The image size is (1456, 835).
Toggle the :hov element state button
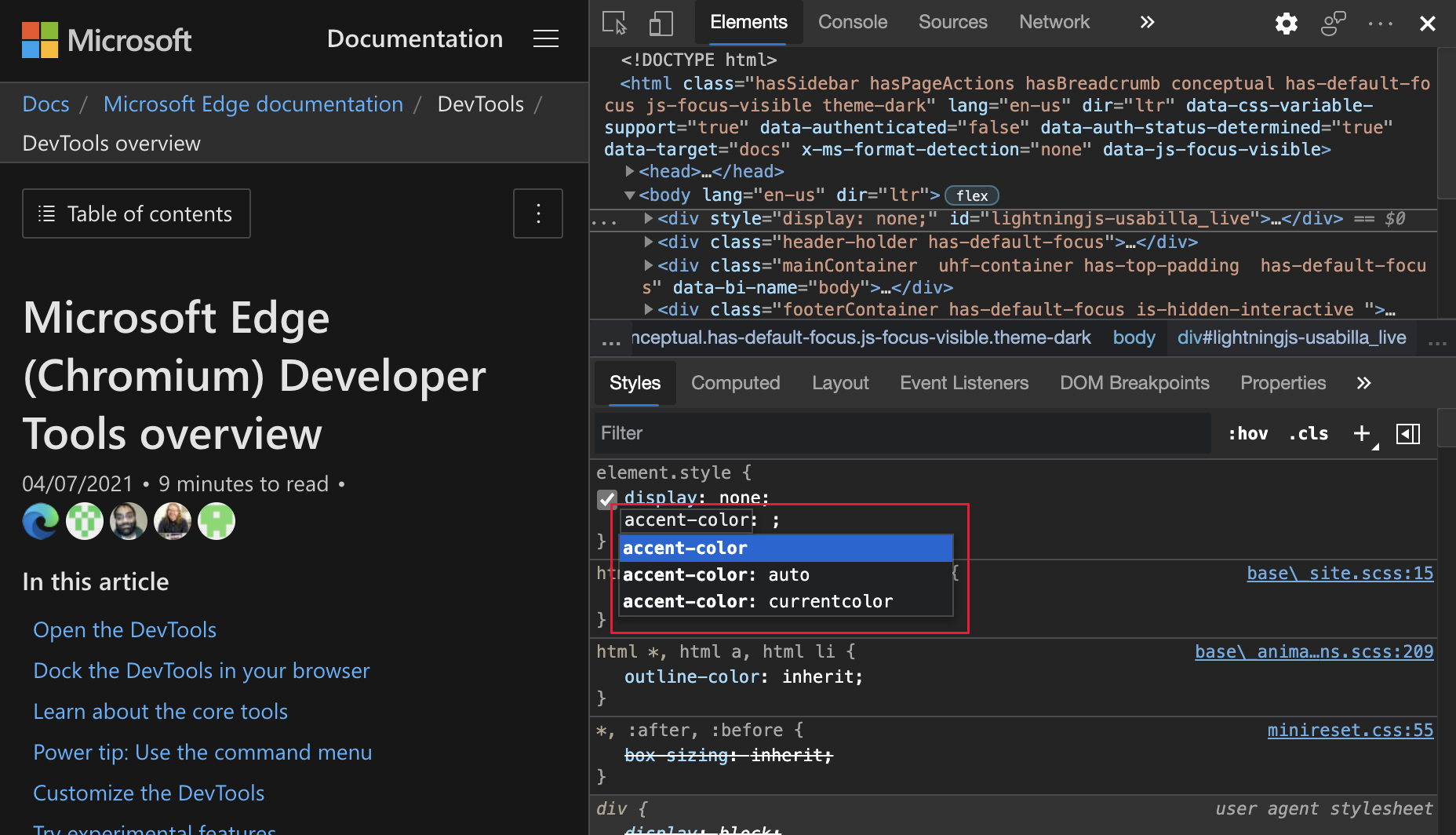click(1247, 433)
